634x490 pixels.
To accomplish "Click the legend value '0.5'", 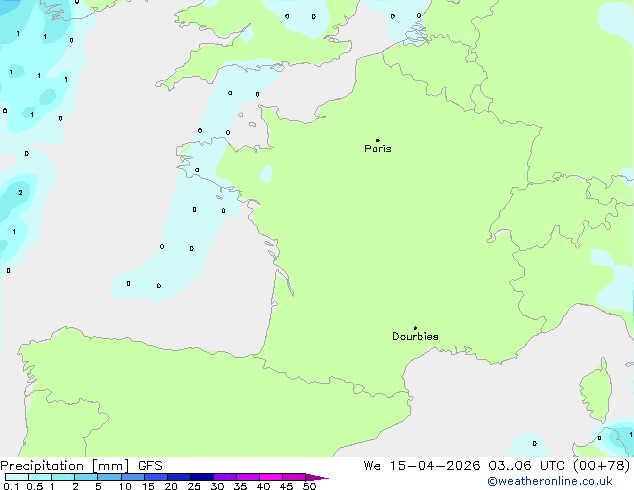I will (x=35, y=486).
